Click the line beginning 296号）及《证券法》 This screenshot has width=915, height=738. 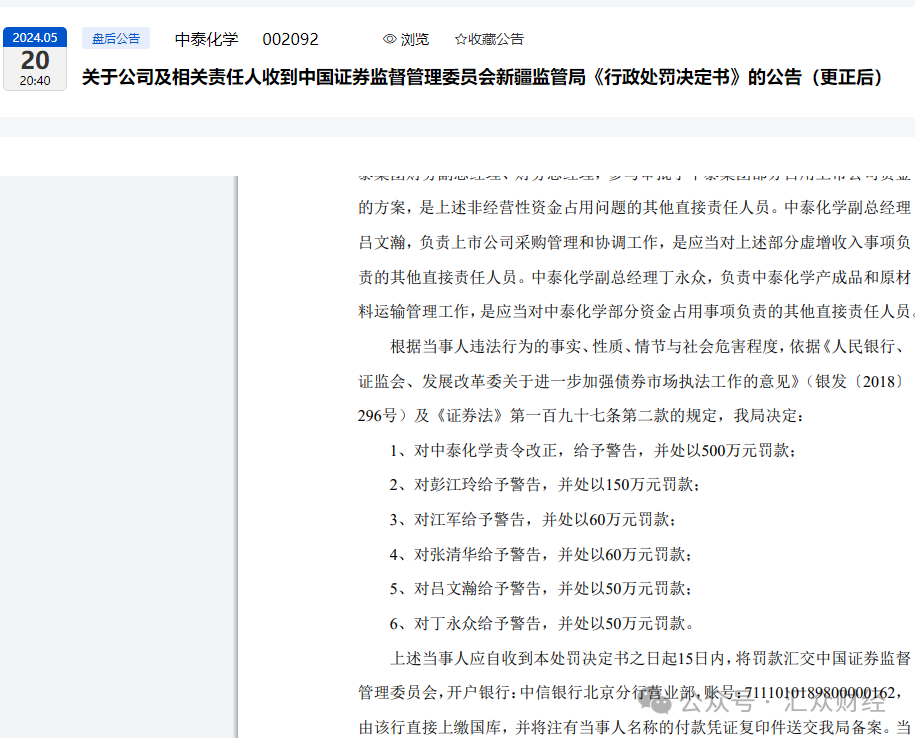581,416
